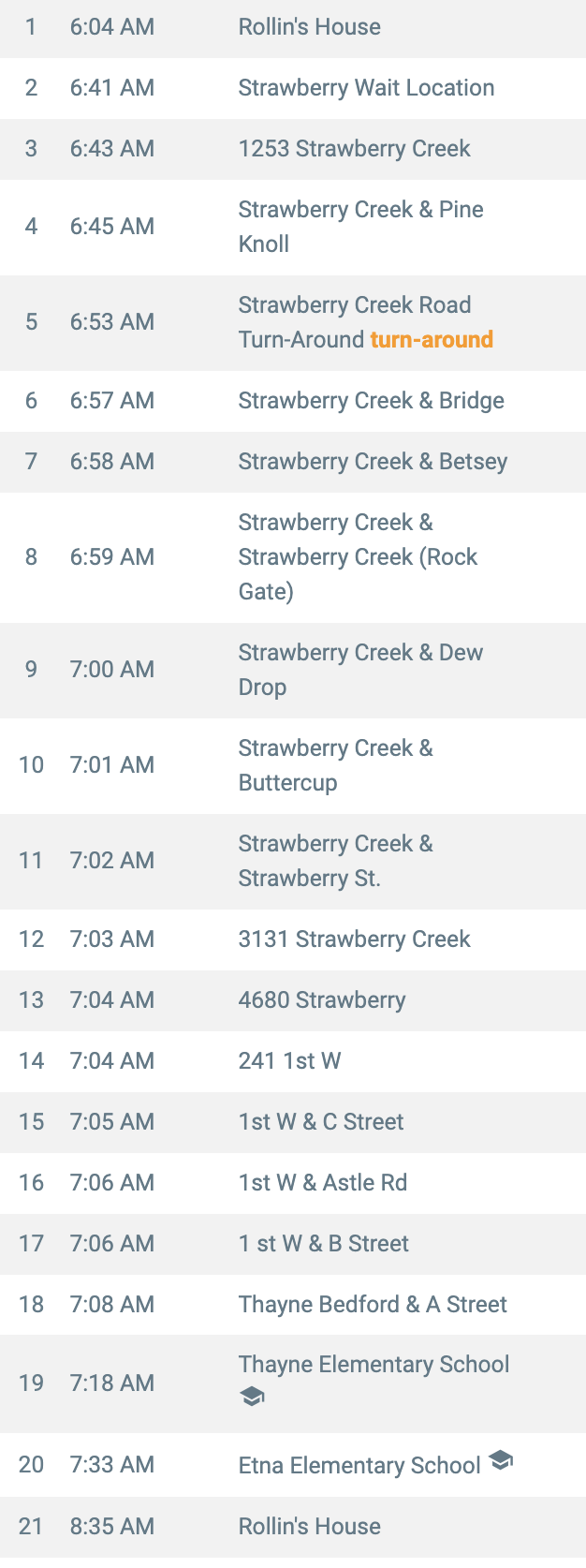Choose the Strawberry Creek & Betsey stop
586x1568 pixels.
[x=293, y=462]
